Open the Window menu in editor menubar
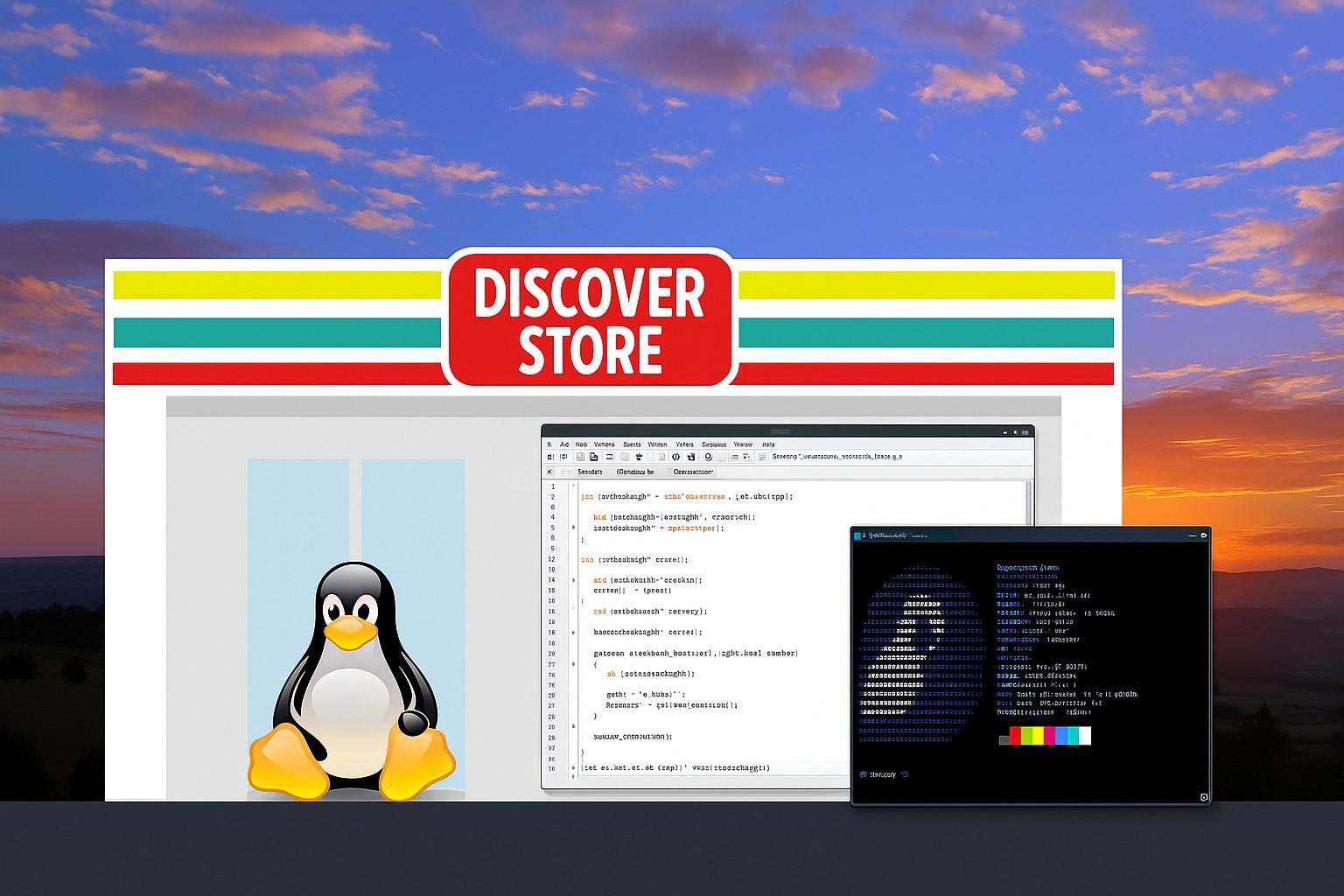The image size is (1344, 896). point(657,444)
